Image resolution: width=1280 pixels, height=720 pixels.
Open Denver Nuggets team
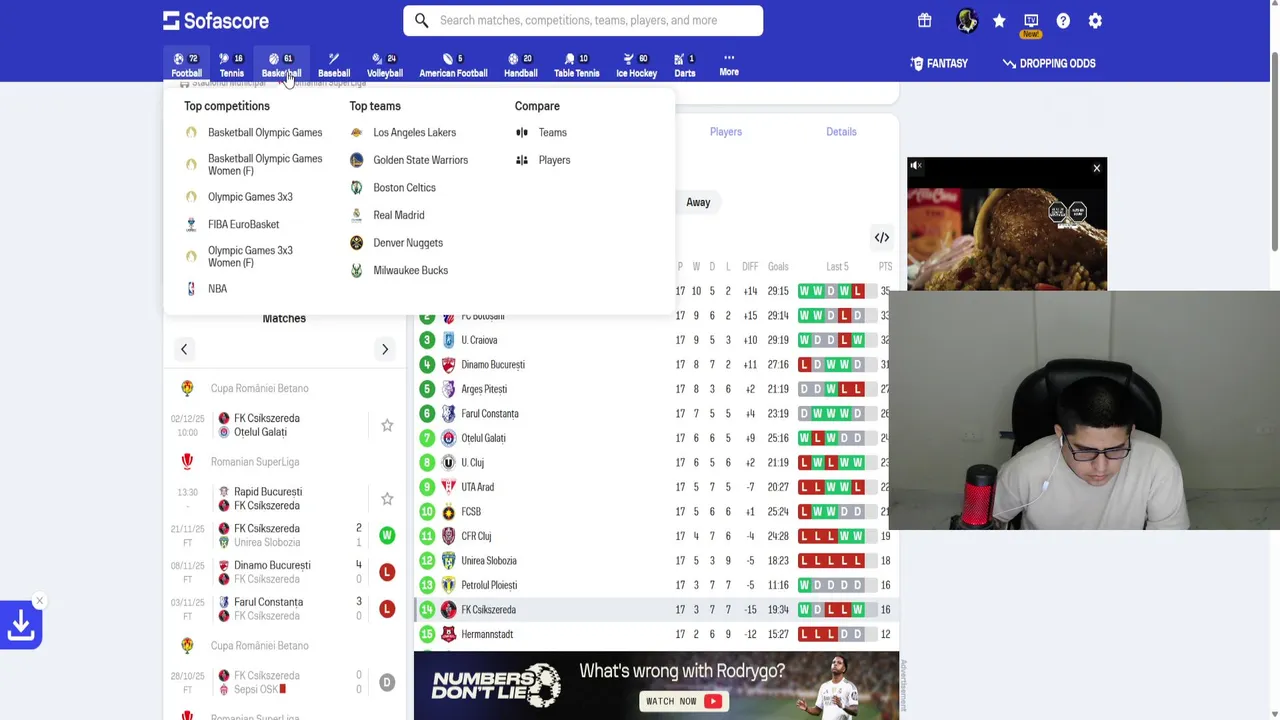396,243
